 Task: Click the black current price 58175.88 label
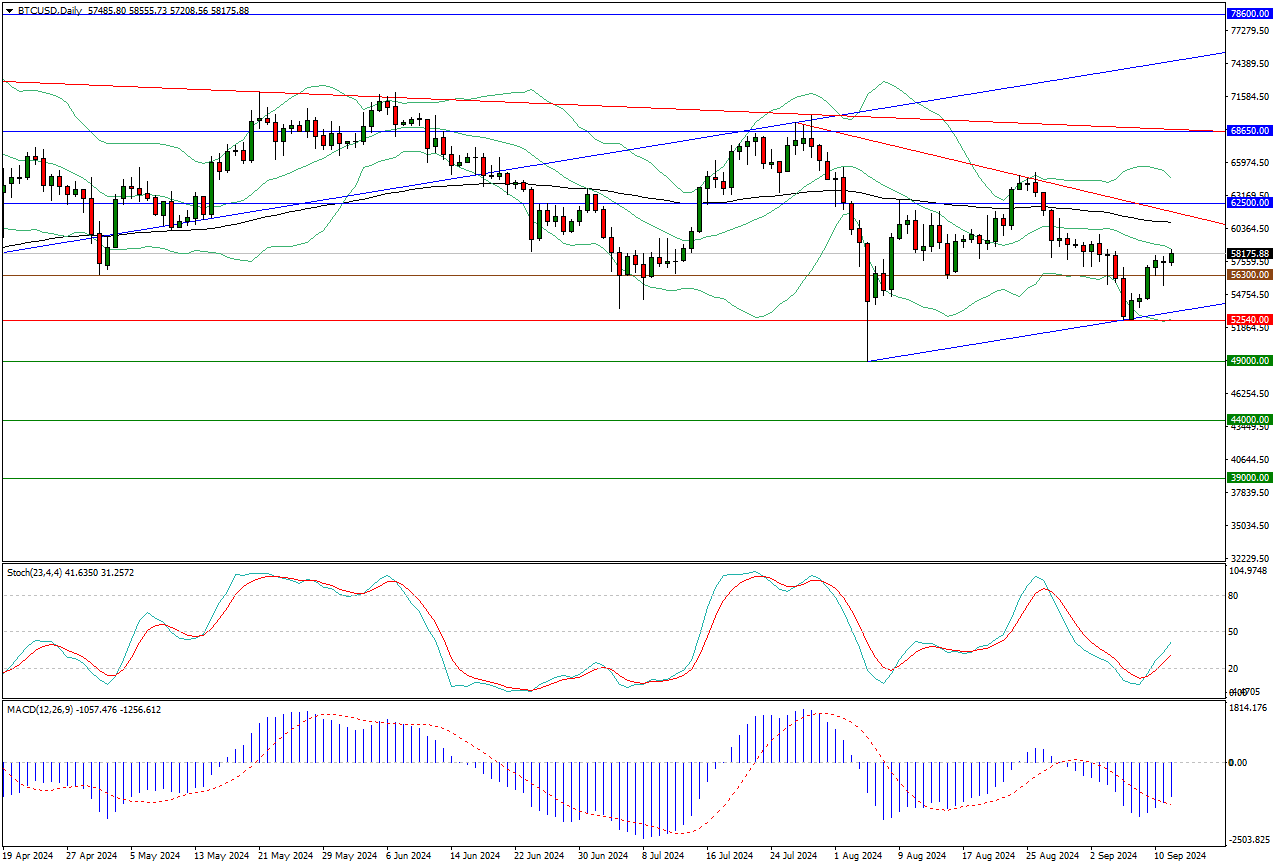click(1249, 254)
